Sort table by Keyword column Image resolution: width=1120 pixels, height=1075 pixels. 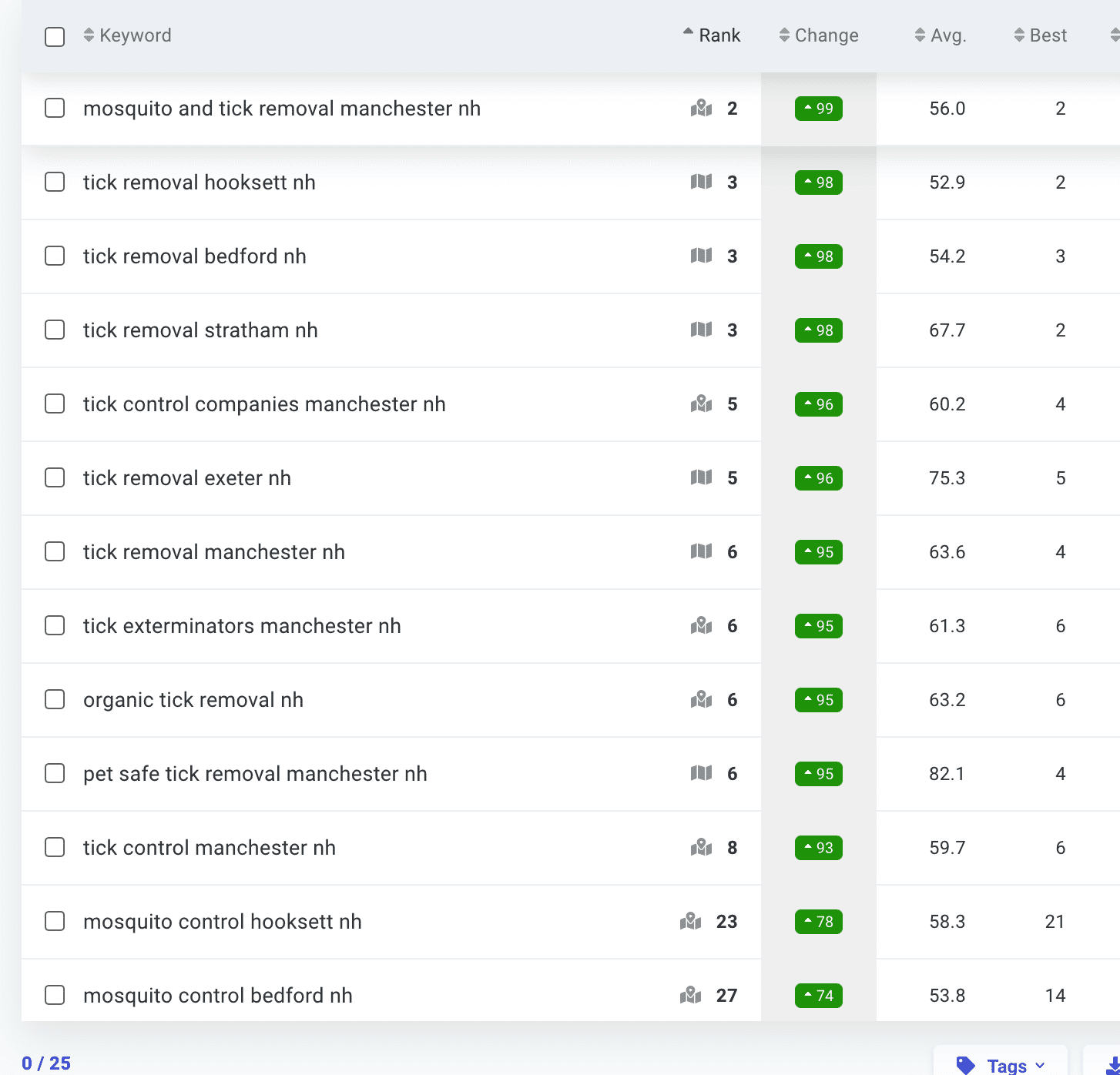click(x=128, y=35)
